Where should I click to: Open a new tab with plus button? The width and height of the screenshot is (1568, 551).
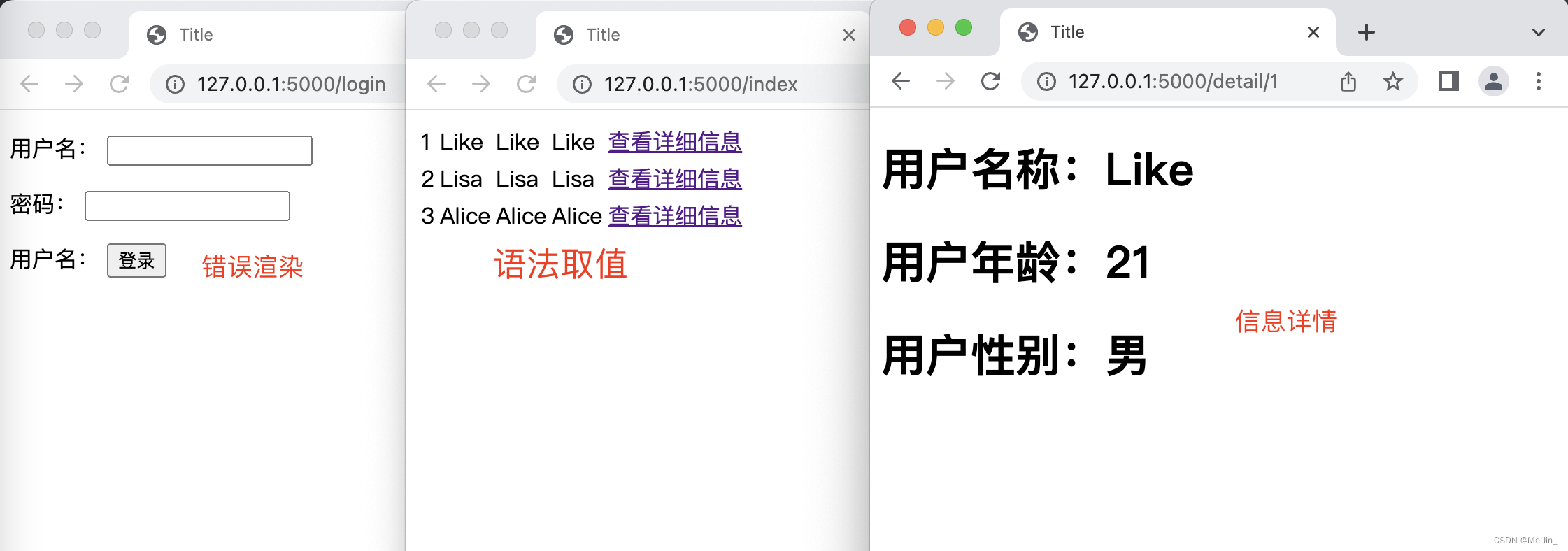click(x=1367, y=32)
